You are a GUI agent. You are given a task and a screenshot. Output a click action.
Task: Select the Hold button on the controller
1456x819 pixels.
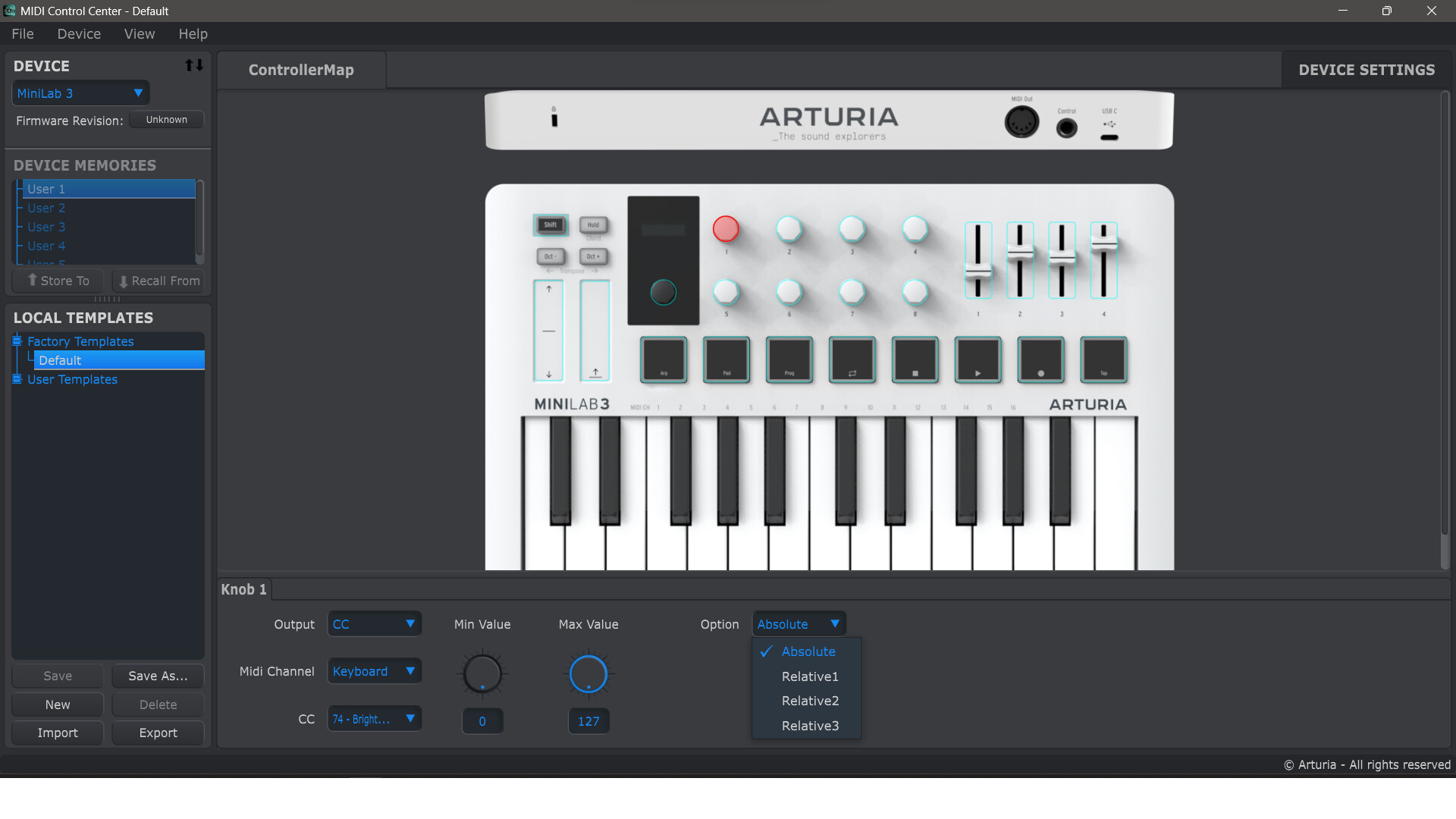(x=593, y=224)
